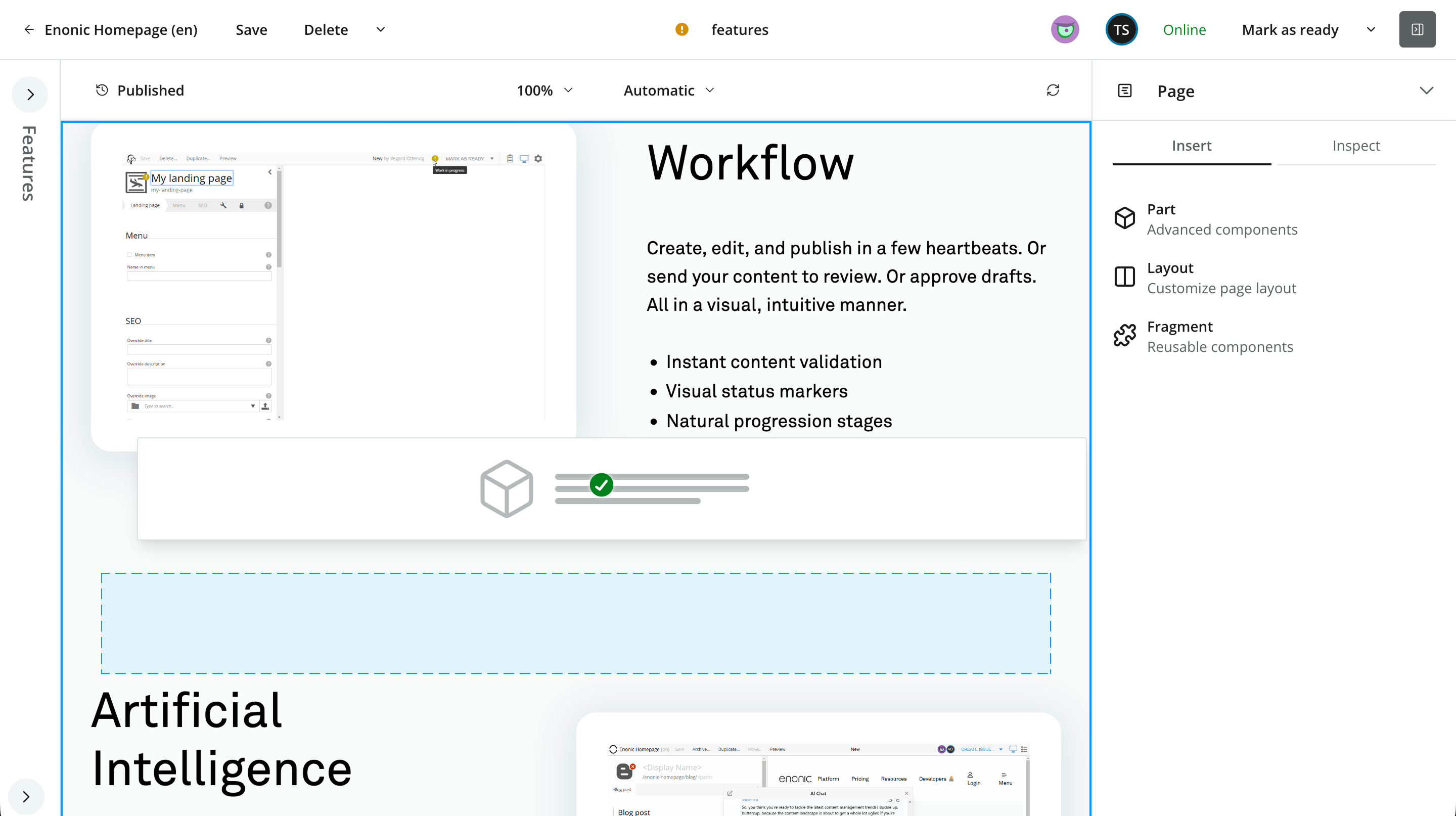Open the Page panel dropdown chevron
Viewport: 1456px width, 816px height.
pyautogui.click(x=1426, y=90)
